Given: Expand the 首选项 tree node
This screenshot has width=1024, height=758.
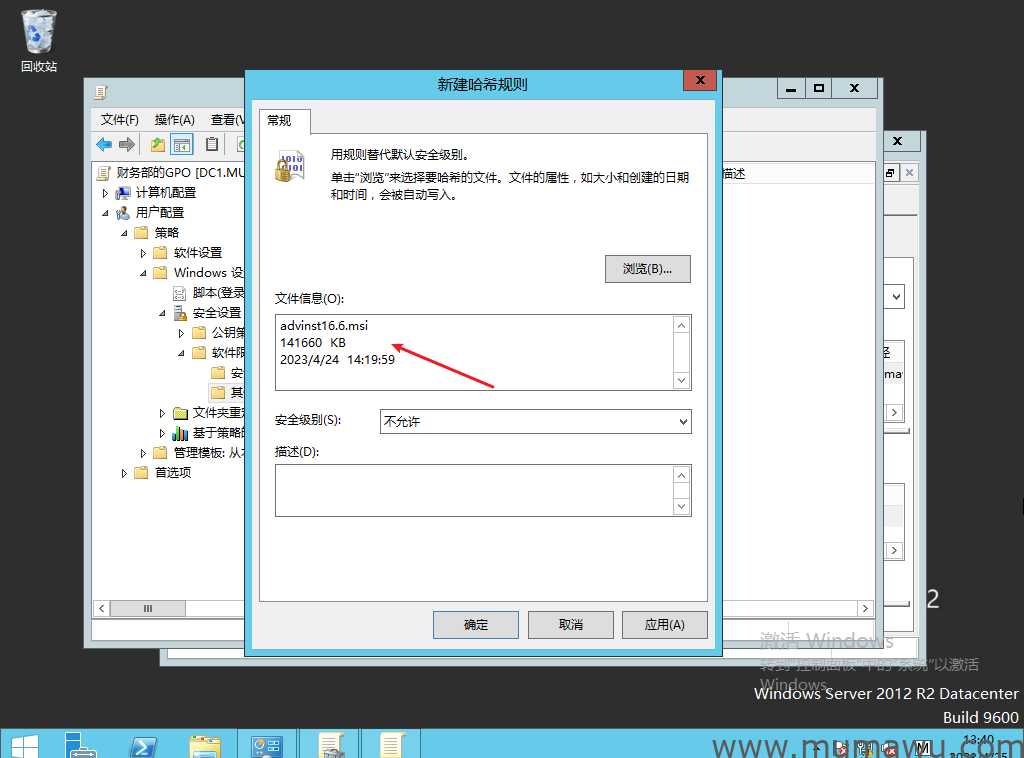Looking at the screenshot, I should [125, 473].
